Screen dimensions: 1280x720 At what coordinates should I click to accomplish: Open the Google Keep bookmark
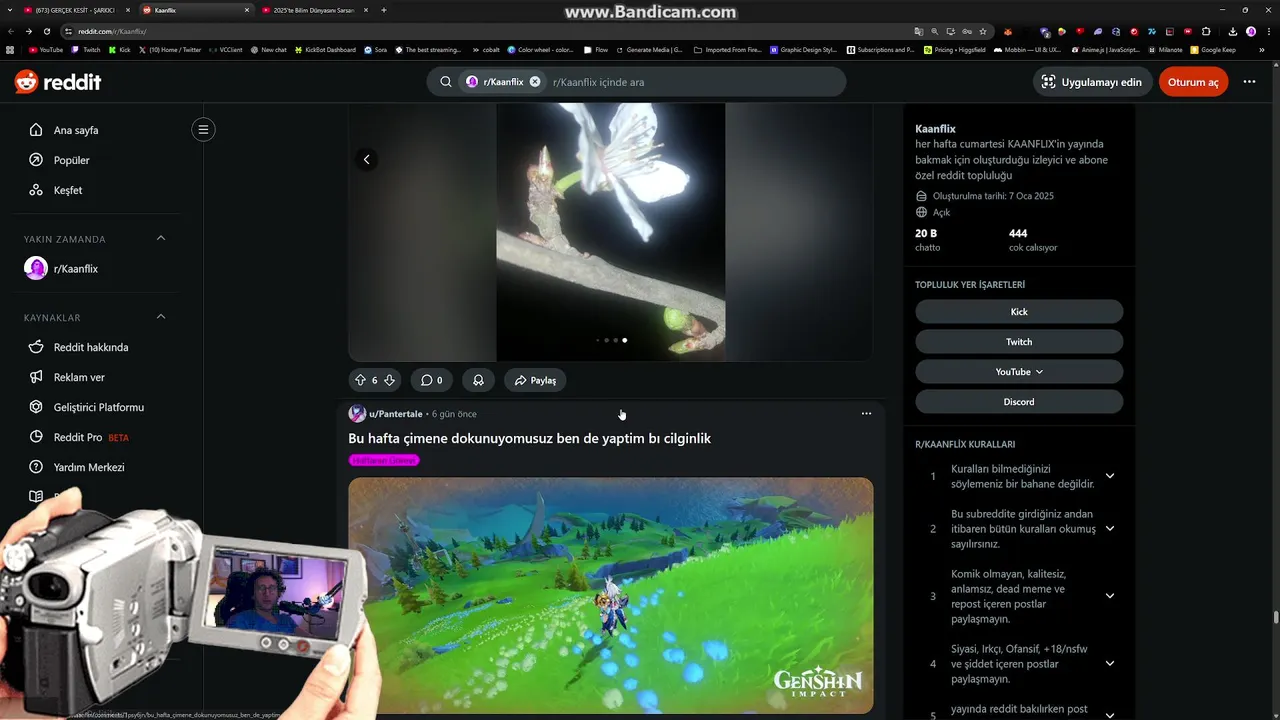pos(1214,49)
